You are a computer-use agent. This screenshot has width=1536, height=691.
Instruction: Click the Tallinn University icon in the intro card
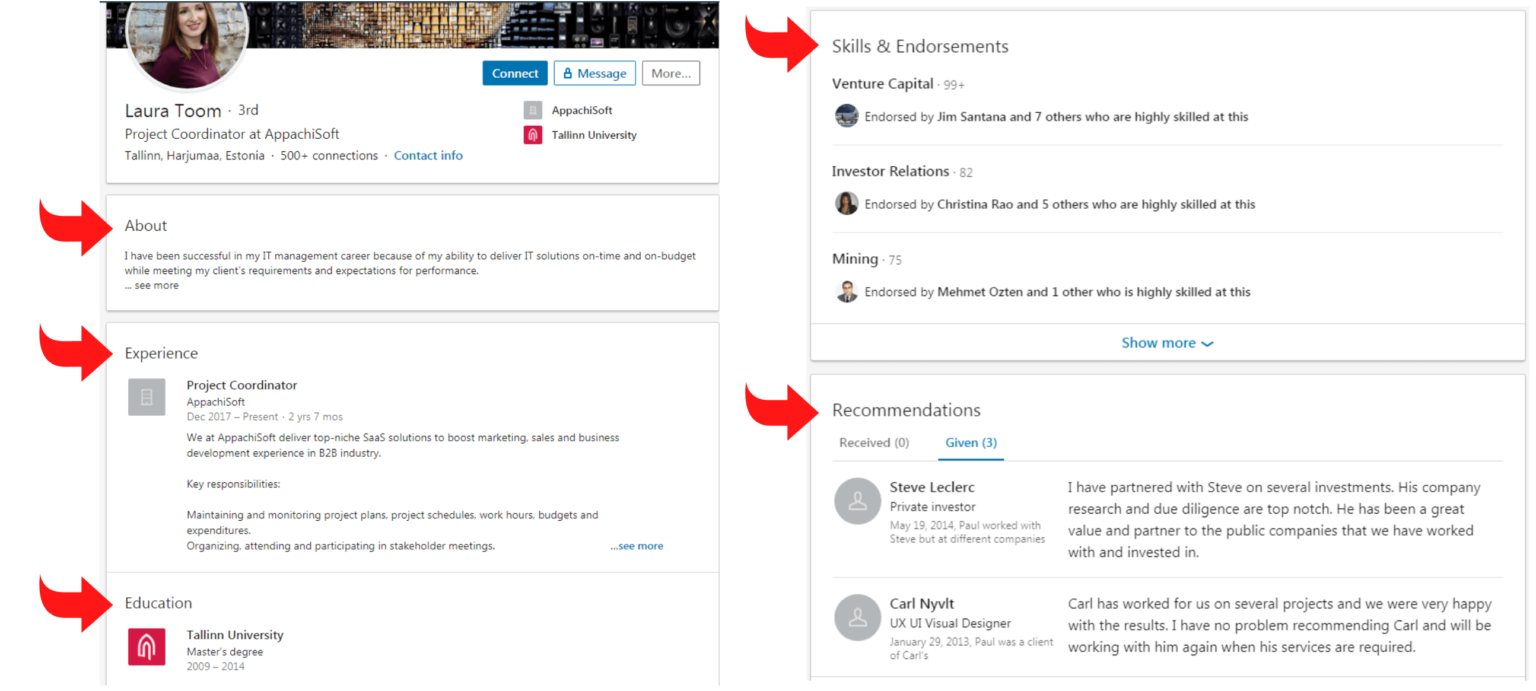point(533,134)
